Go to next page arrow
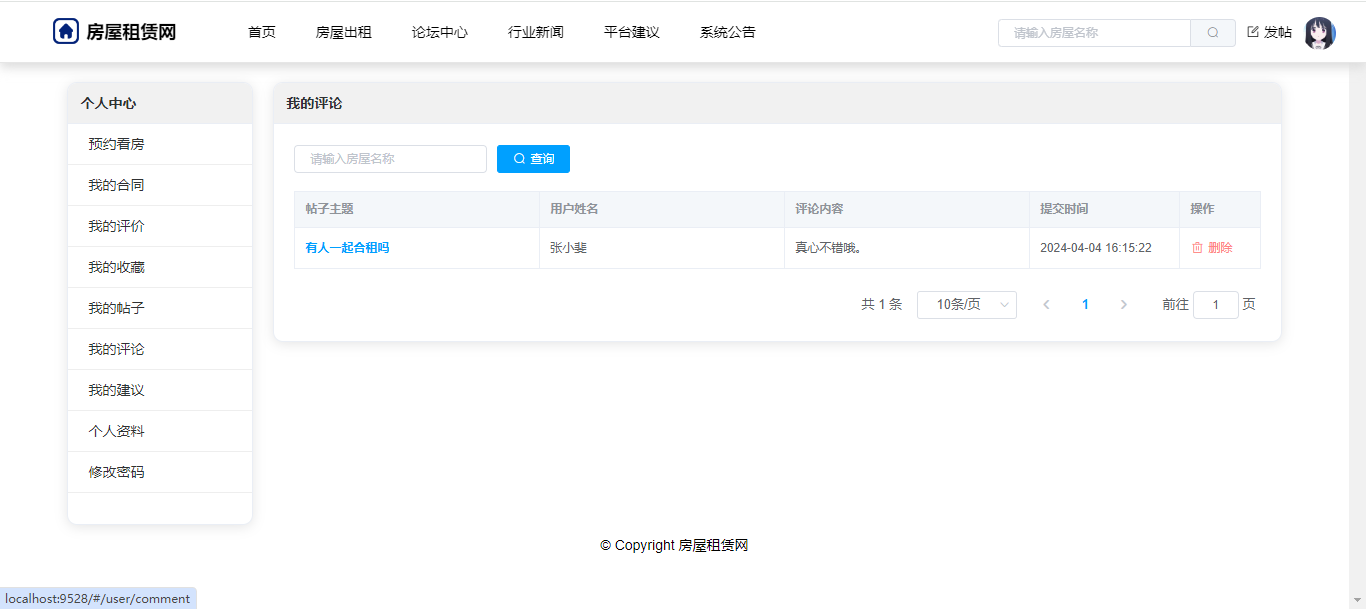Viewport: 1366px width, 609px height. (1123, 305)
